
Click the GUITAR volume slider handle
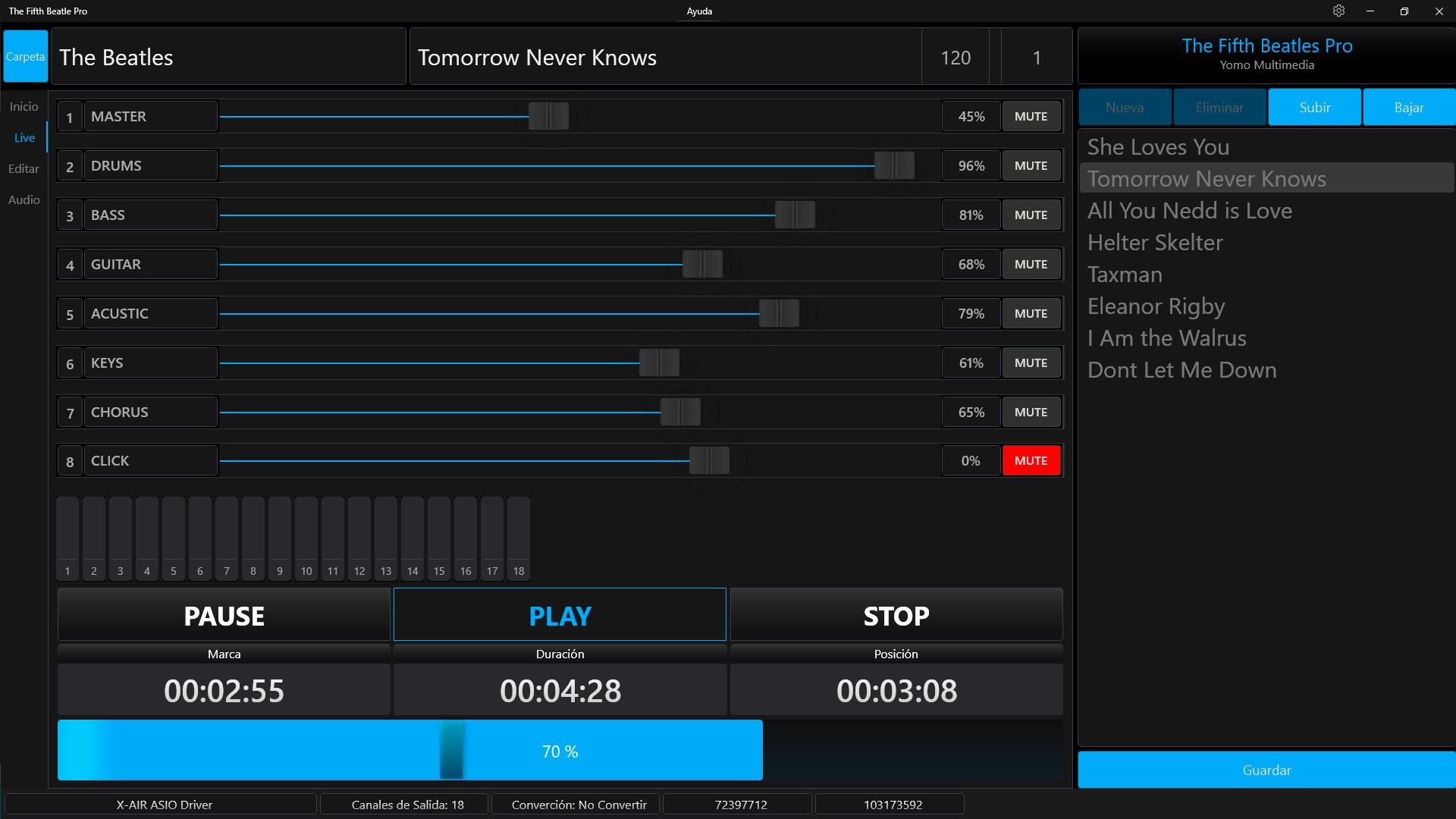[702, 265]
